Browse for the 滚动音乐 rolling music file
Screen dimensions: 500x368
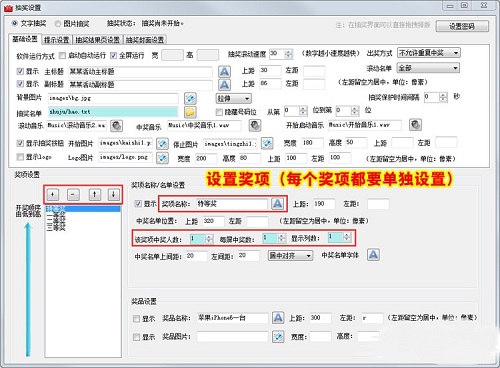[x=116, y=126]
